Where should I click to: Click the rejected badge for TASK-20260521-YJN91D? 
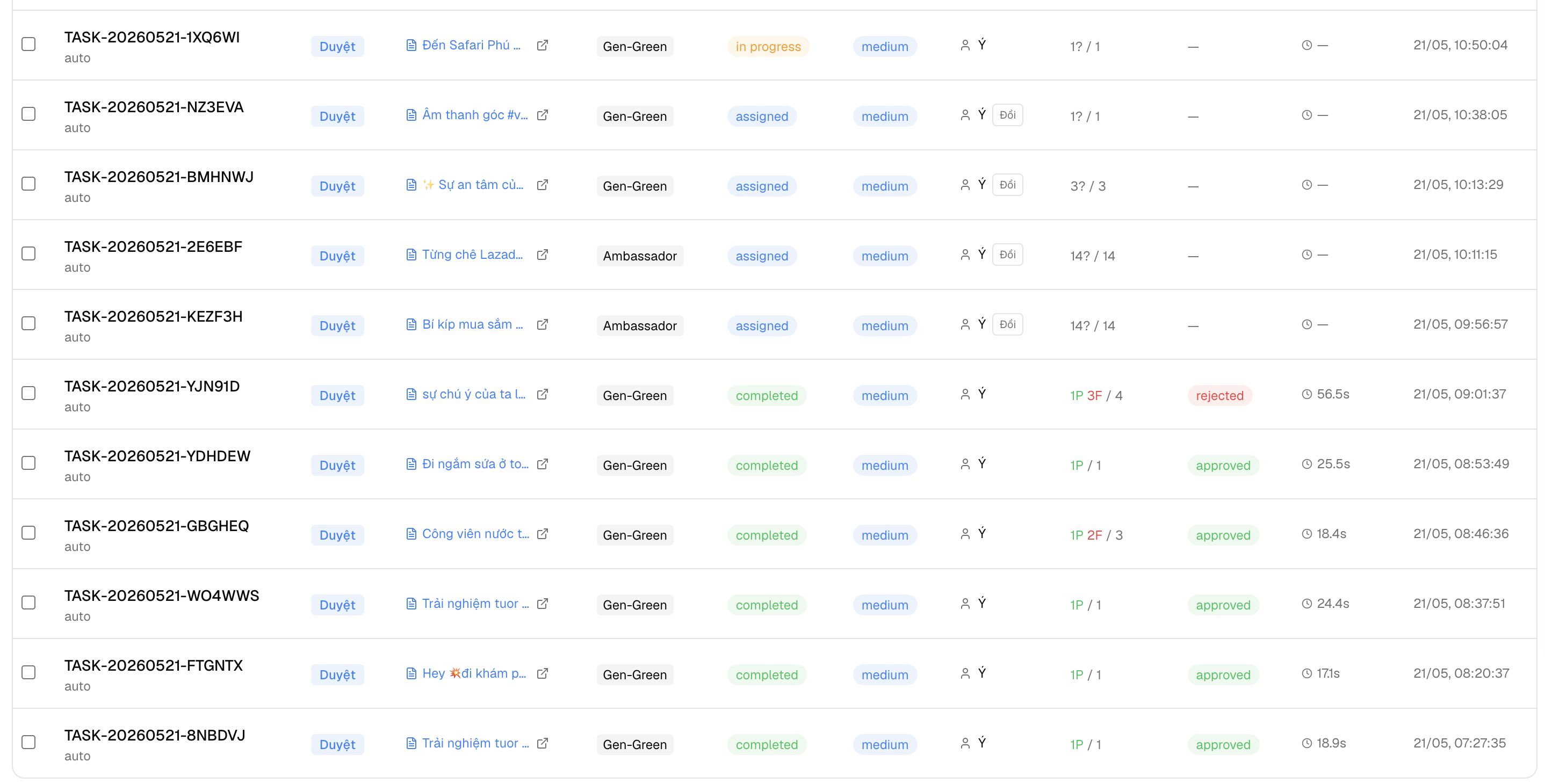[1219, 395]
